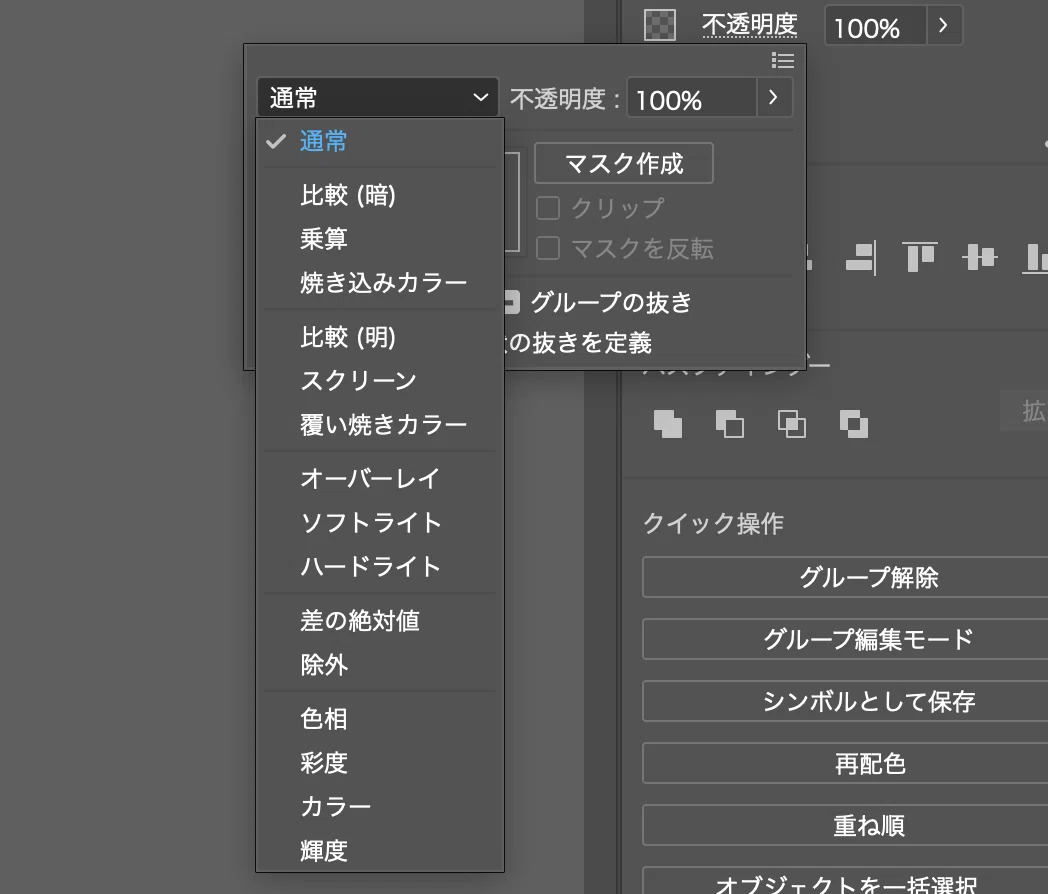The image size is (1048, 894).
Task: Click the Exclude pathfinder icon
Action: [854, 424]
